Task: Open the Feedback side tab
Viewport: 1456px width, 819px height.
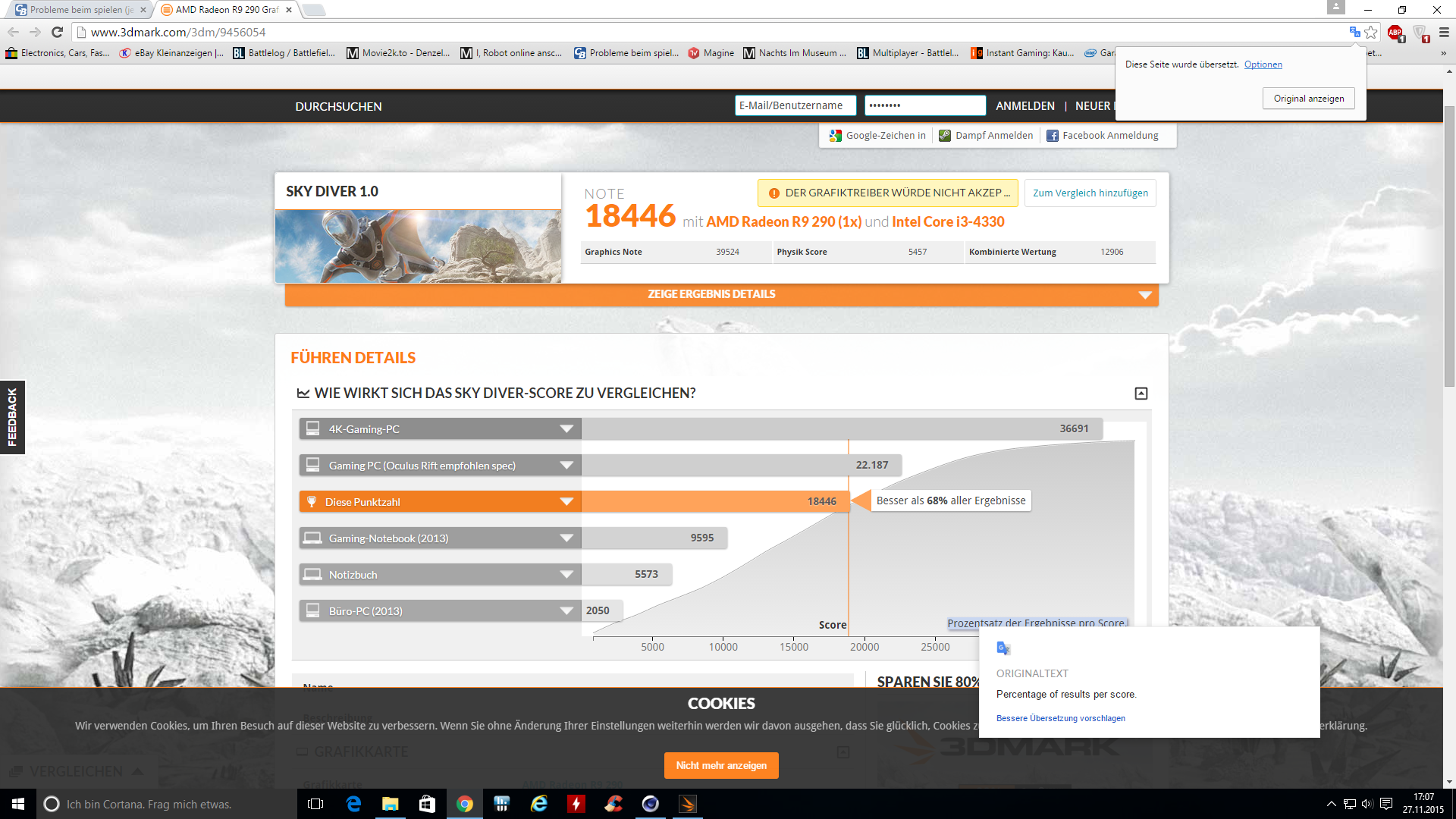Action: click(12, 417)
